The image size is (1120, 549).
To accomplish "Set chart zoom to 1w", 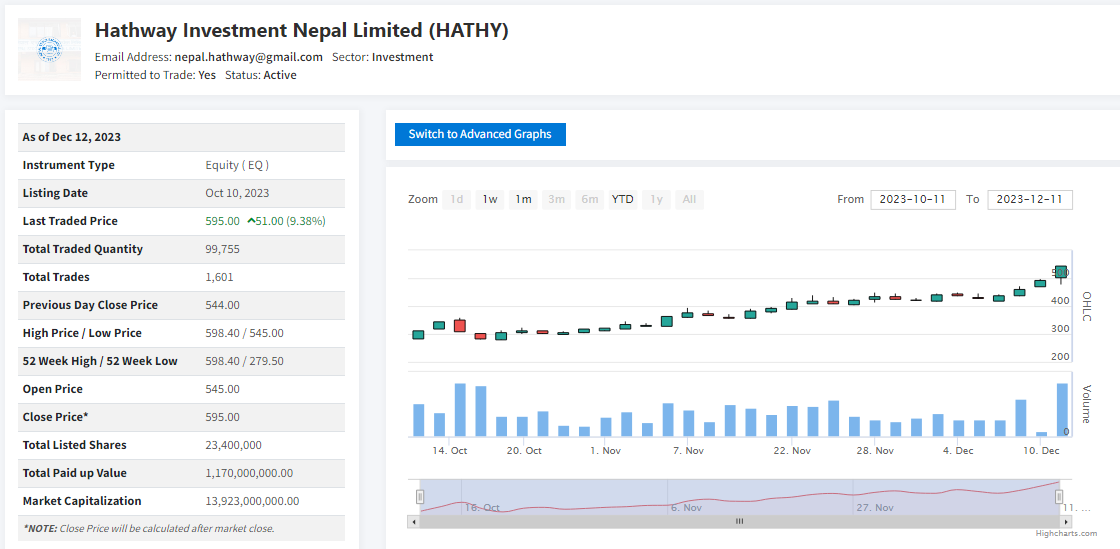I will tap(490, 199).
